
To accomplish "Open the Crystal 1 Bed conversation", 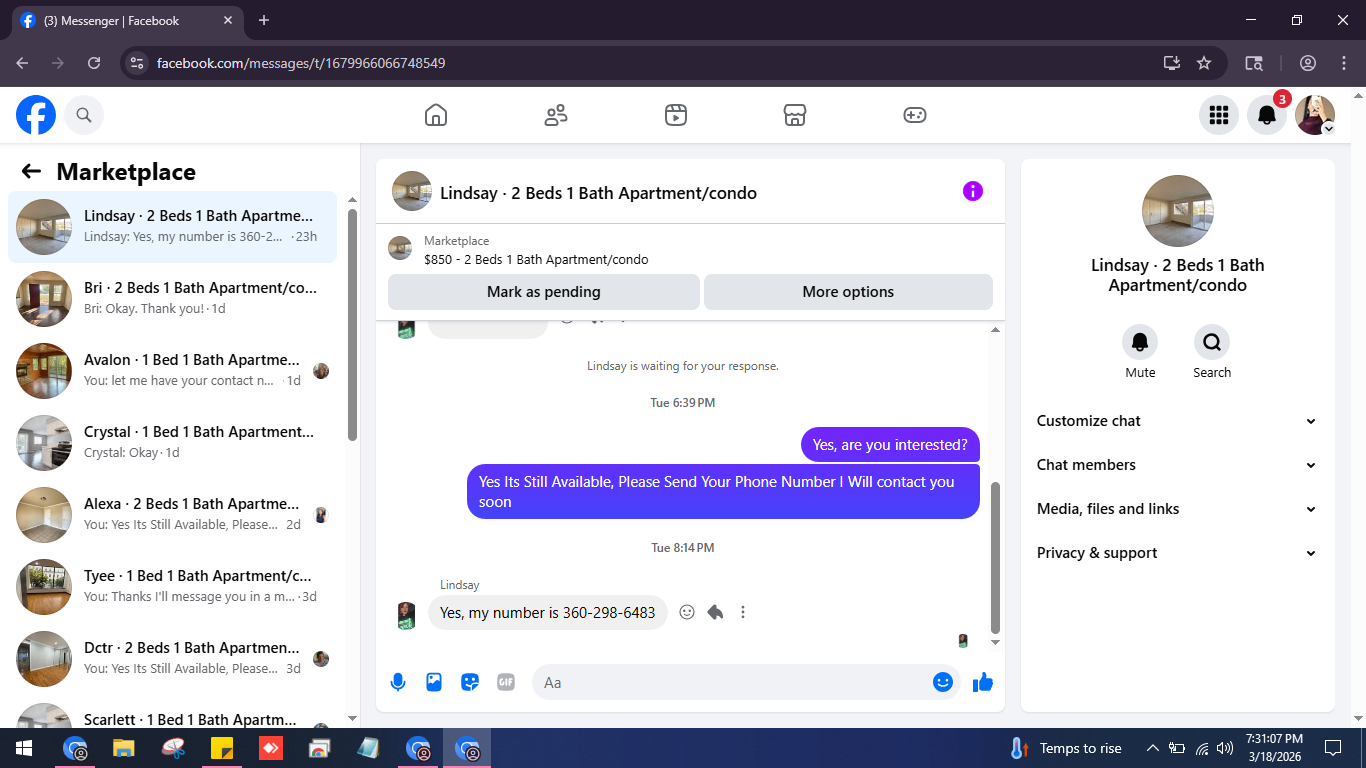I will pos(173,443).
